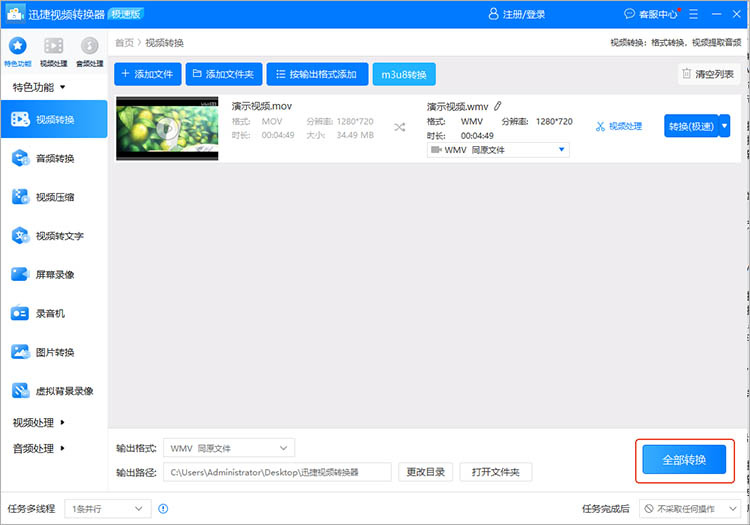Open 录音机 in the sidebar
The width and height of the screenshot is (750, 525).
coord(54,314)
